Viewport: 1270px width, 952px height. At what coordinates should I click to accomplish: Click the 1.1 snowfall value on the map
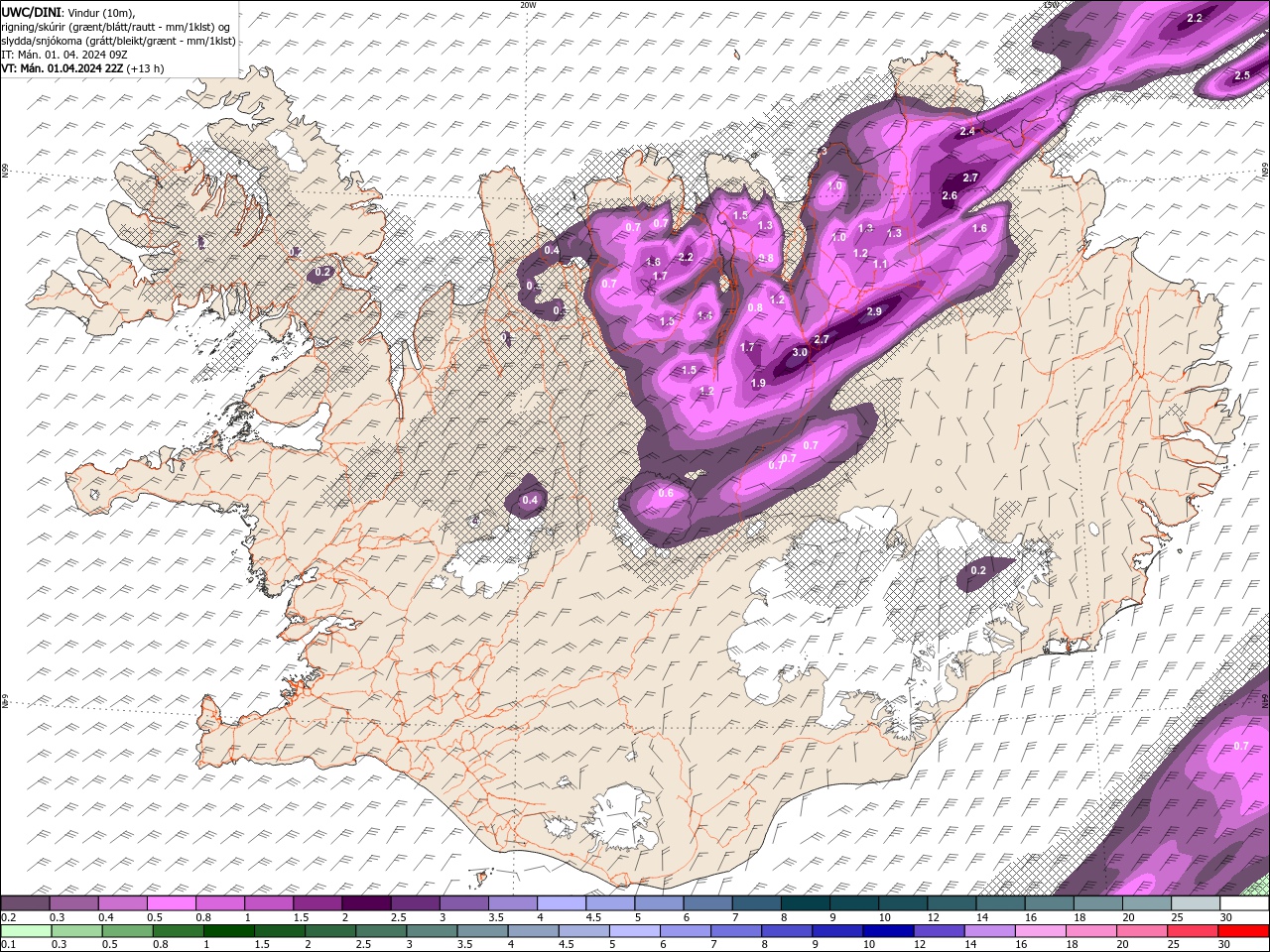pos(880,264)
